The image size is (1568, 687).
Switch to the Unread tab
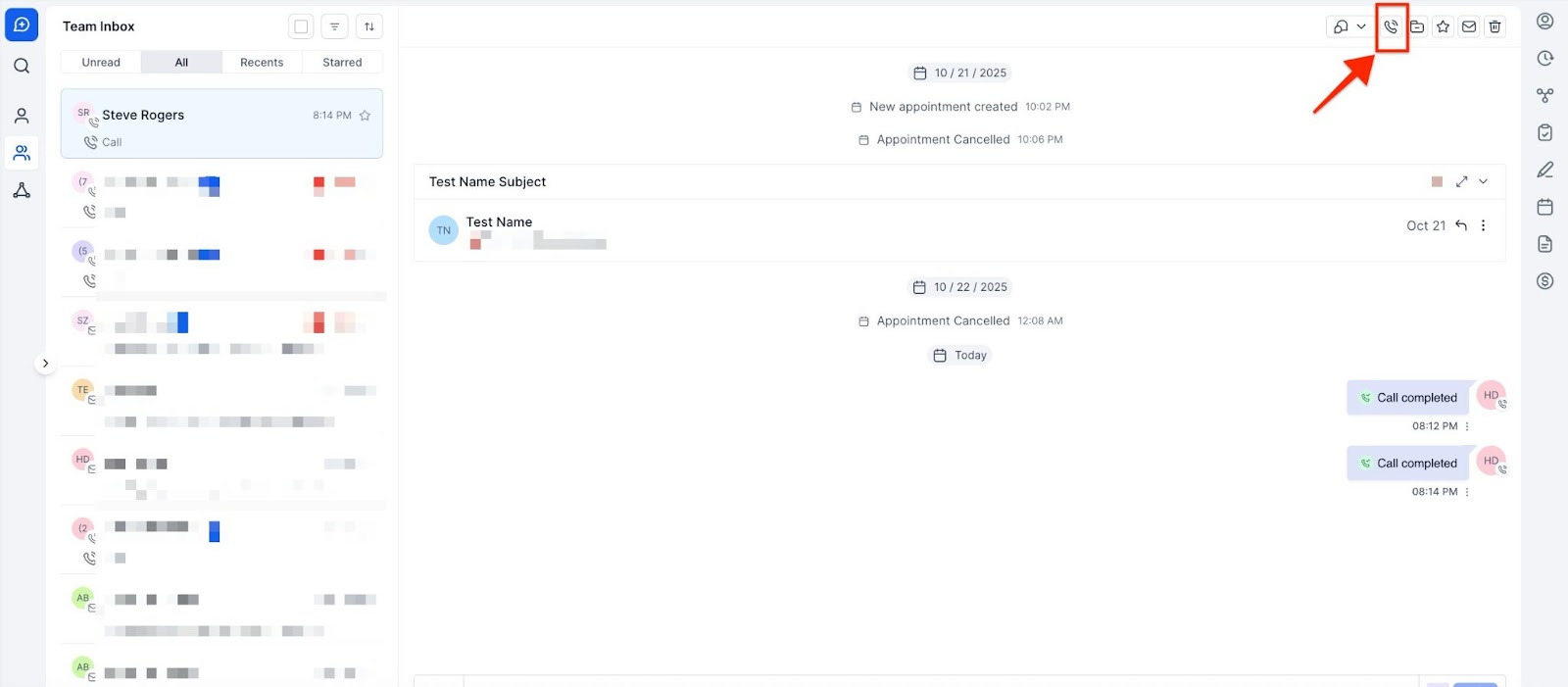click(101, 62)
